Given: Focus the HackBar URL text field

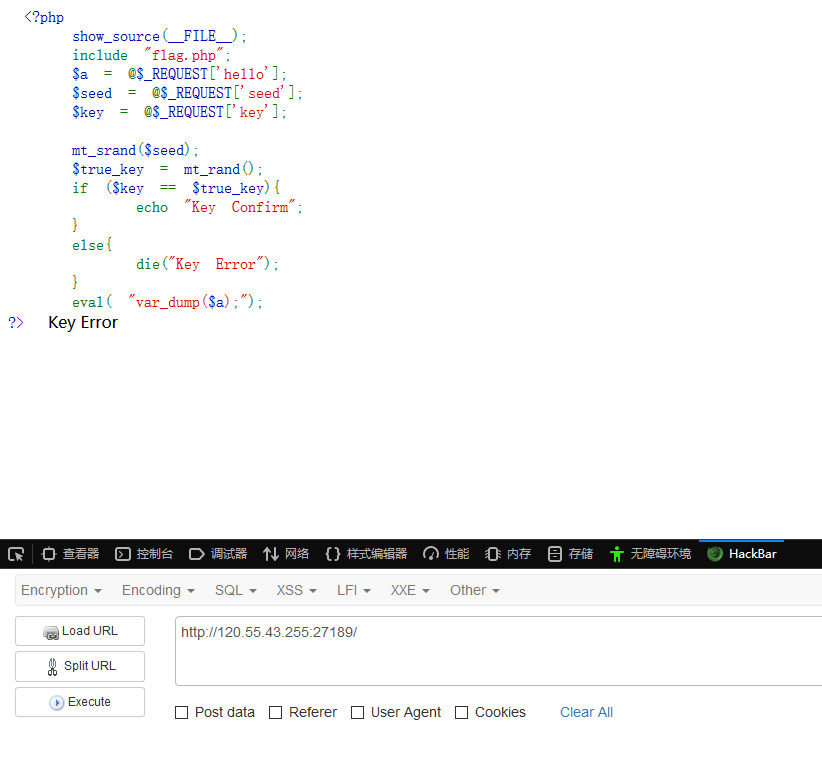Looking at the screenshot, I should pos(498,651).
